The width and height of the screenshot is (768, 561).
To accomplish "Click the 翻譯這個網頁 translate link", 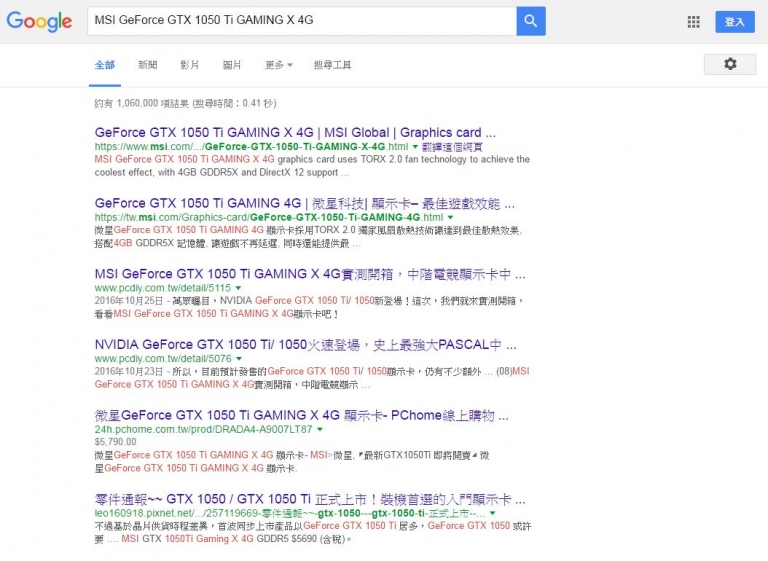I will pyautogui.click(x=452, y=147).
